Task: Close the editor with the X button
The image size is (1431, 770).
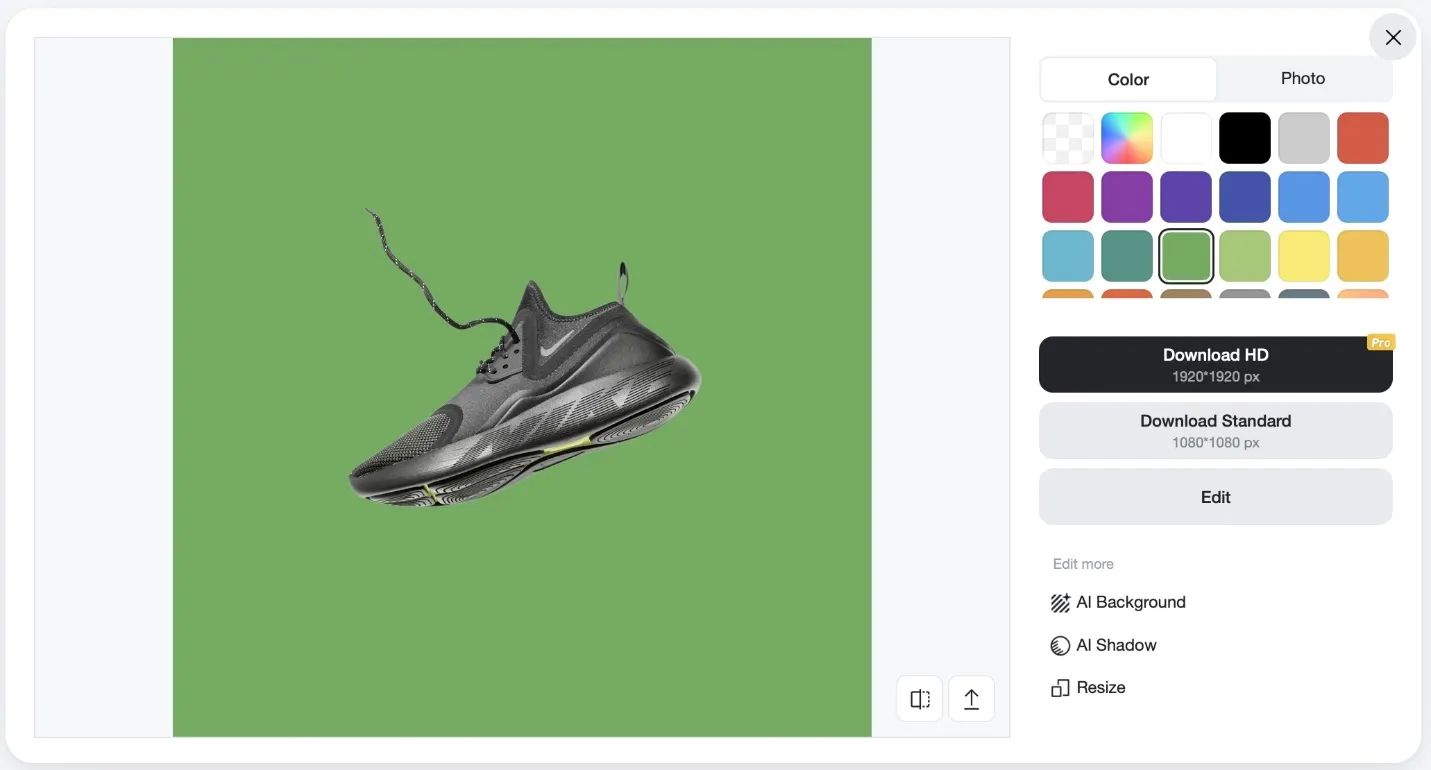Action: pos(1393,38)
